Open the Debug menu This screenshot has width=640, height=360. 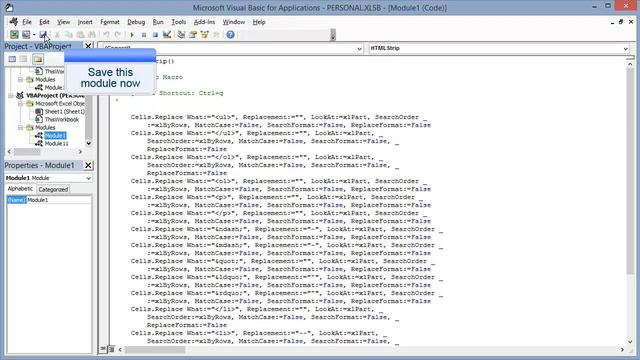coord(136,22)
